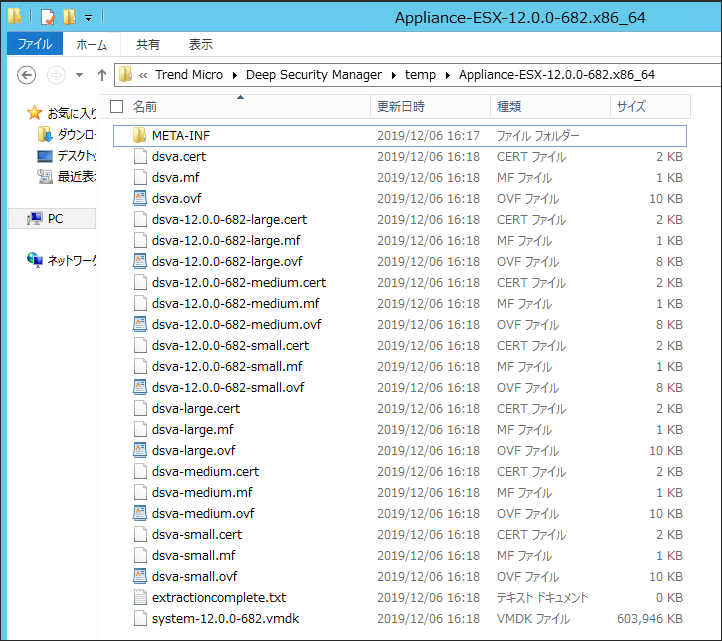Click the Properties icon in quick access toolbar
The image size is (722, 641).
[46, 17]
